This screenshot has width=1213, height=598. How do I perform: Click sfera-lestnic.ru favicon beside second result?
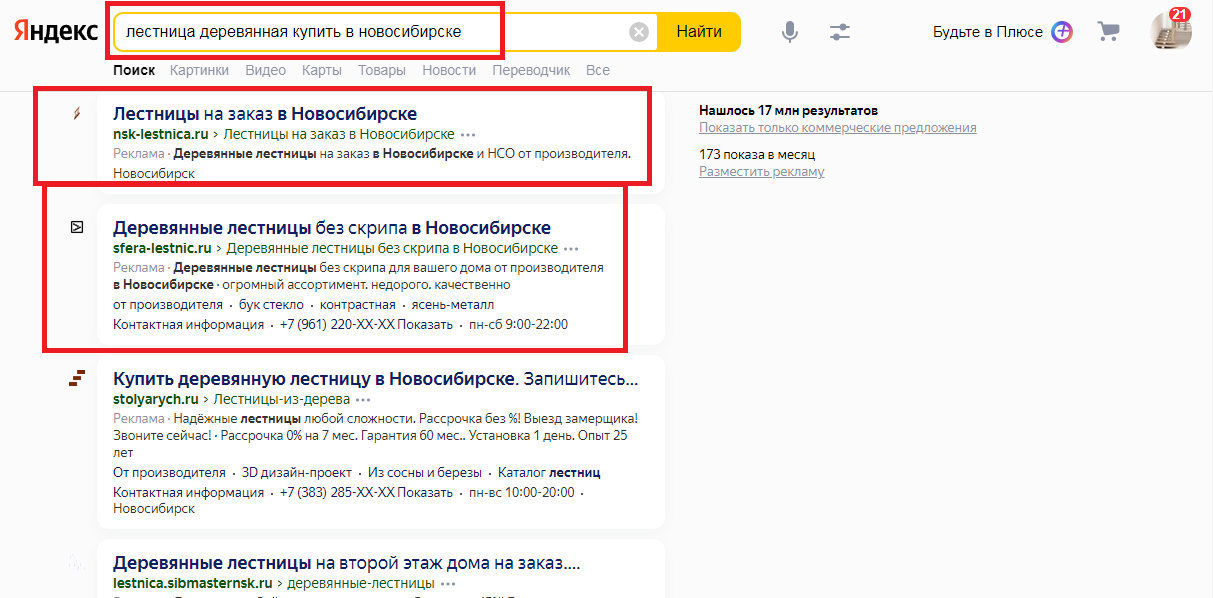77,227
